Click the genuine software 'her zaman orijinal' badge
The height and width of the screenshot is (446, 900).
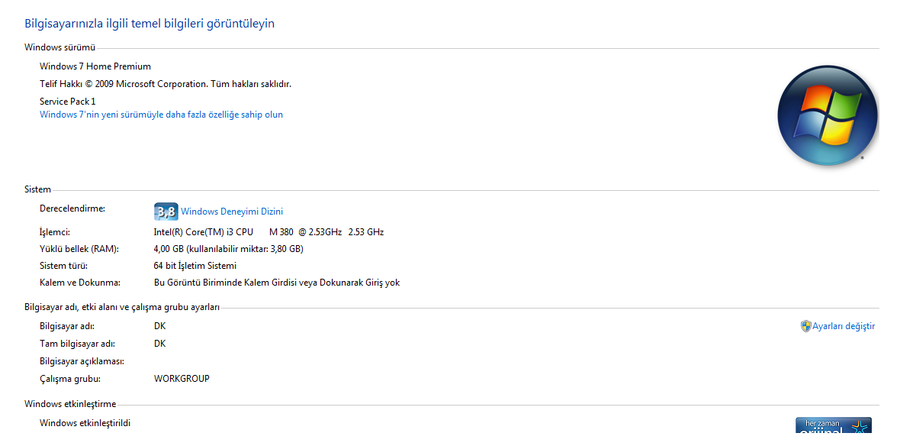[833, 425]
